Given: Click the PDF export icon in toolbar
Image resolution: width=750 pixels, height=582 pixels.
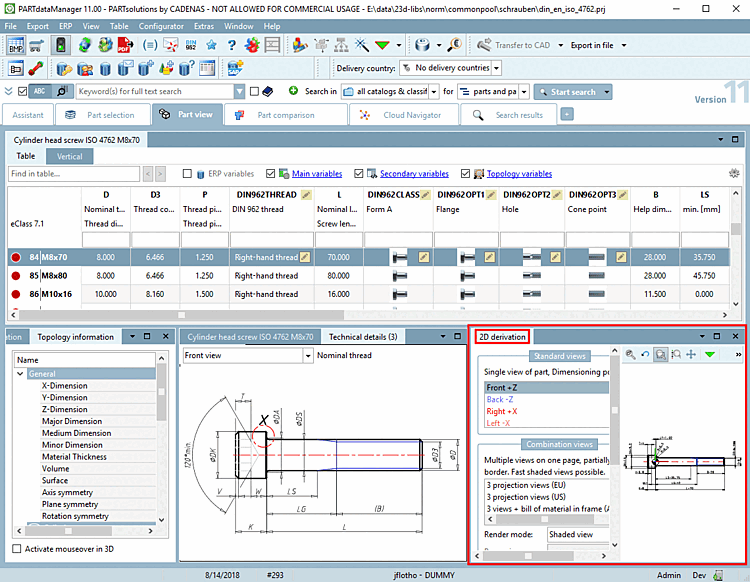Looking at the screenshot, I should pos(124,45).
